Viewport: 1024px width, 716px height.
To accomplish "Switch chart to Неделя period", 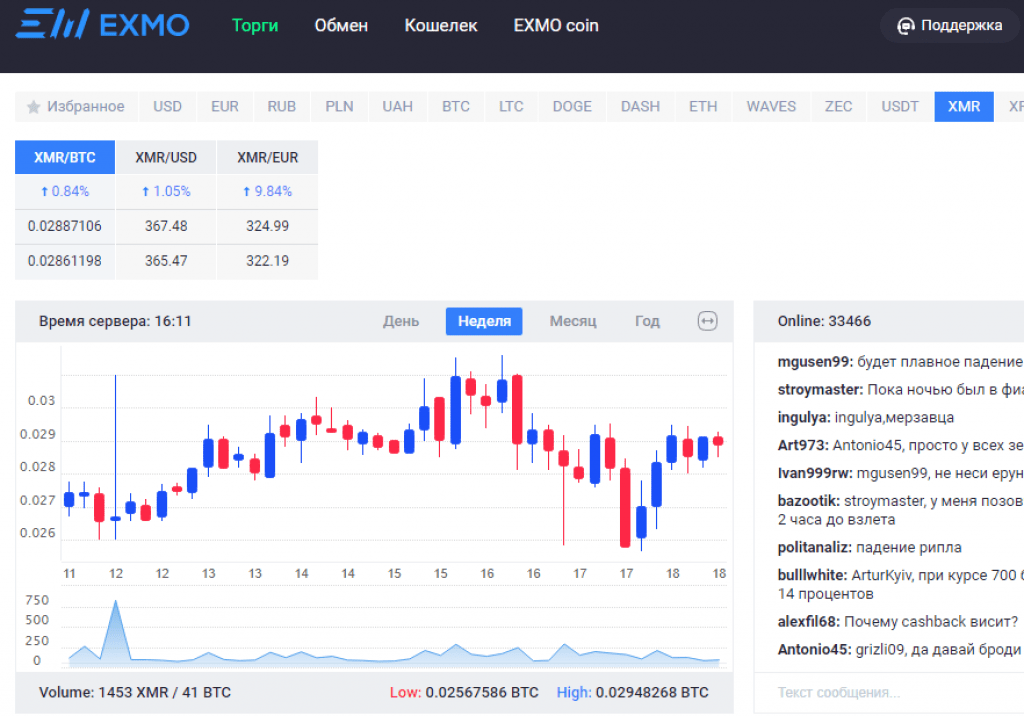I will (x=484, y=321).
